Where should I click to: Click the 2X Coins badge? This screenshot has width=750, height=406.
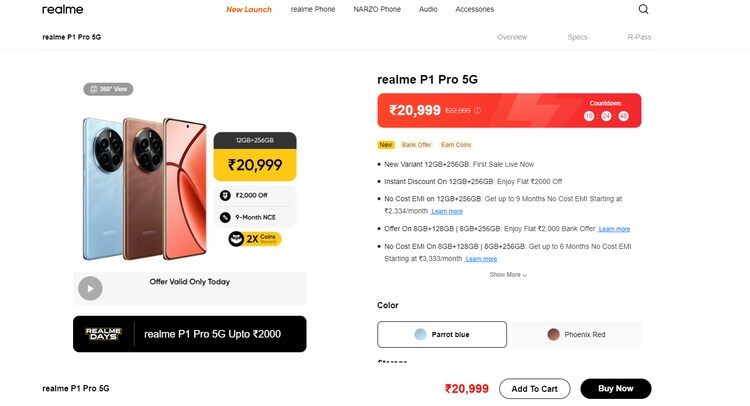coord(254,239)
